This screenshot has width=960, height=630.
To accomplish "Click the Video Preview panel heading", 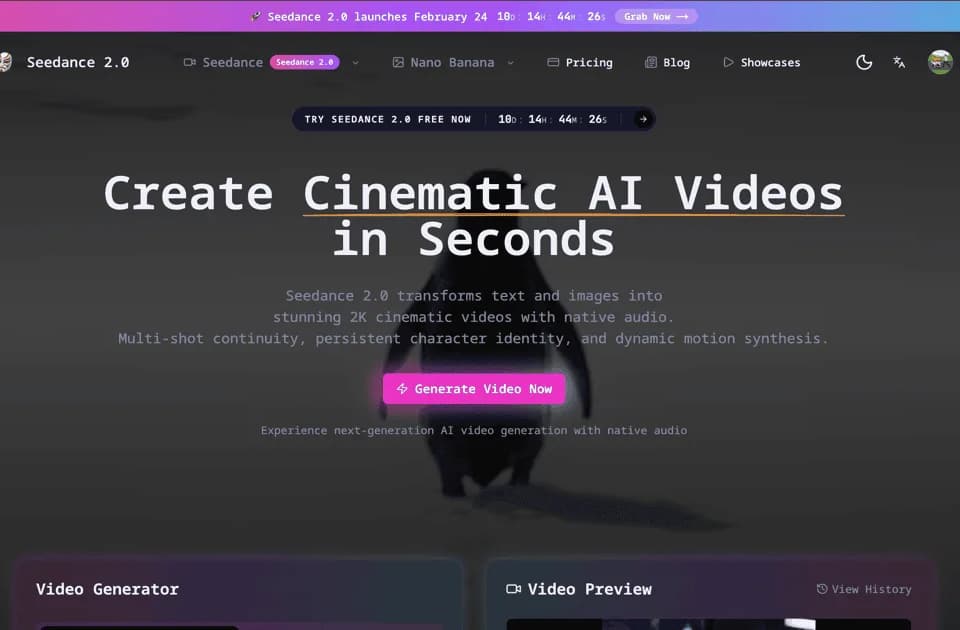I will click(x=579, y=589).
